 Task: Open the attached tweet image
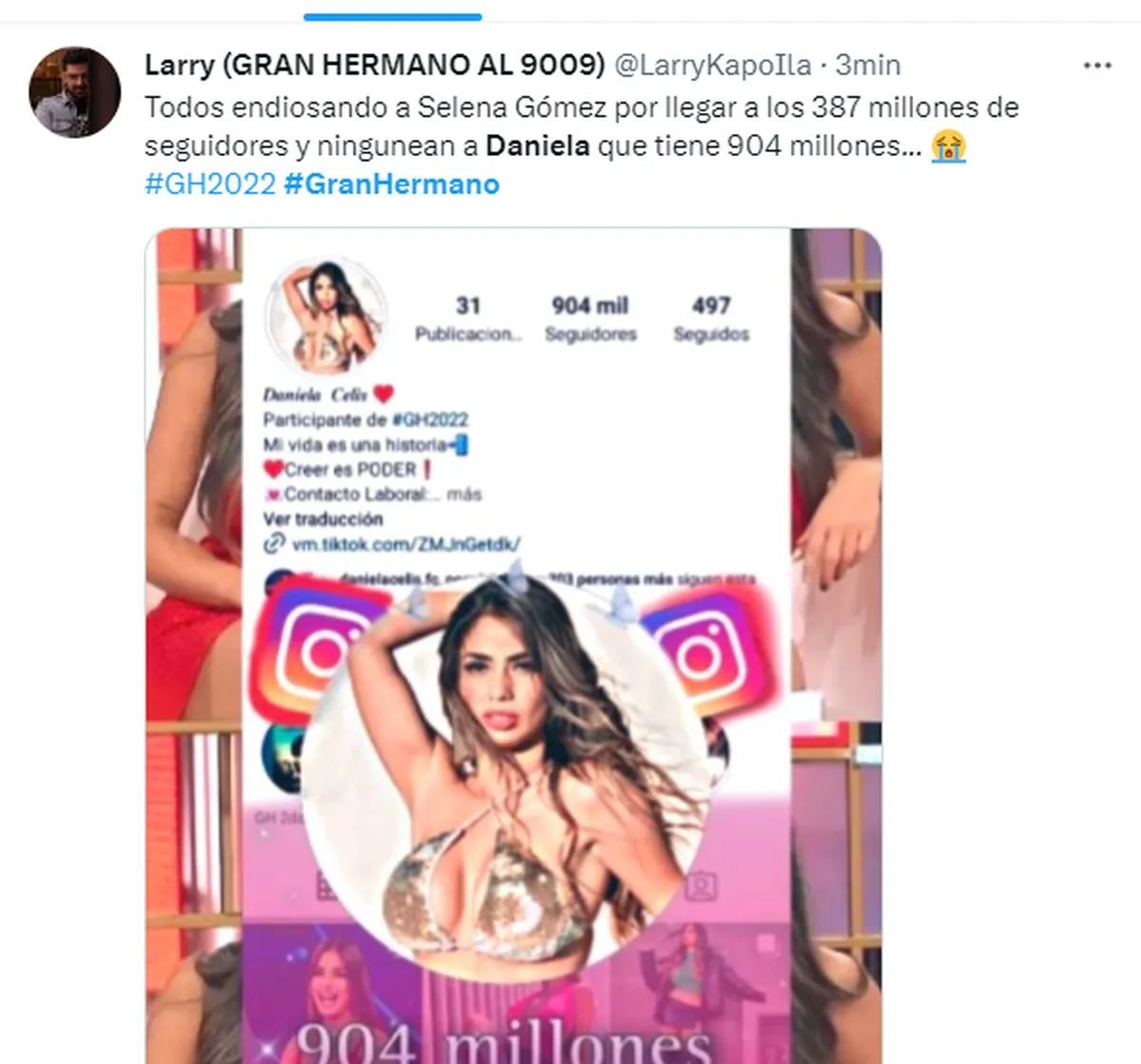[x=513, y=646]
